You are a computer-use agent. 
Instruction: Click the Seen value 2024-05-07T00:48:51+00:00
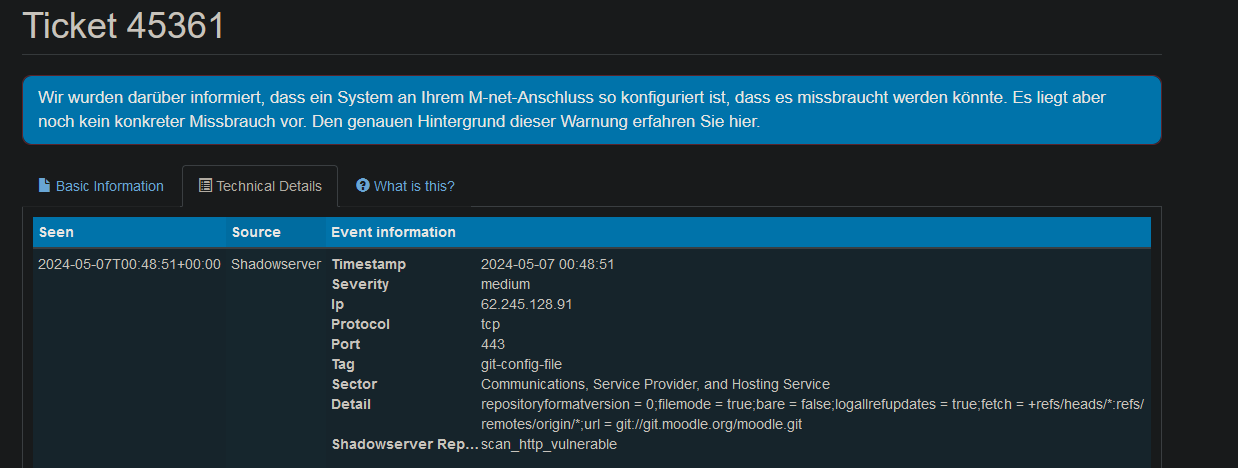click(x=129, y=264)
